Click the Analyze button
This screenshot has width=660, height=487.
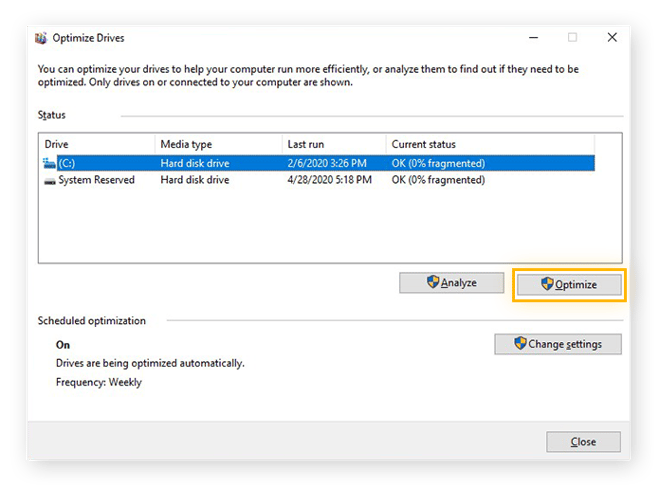point(451,283)
